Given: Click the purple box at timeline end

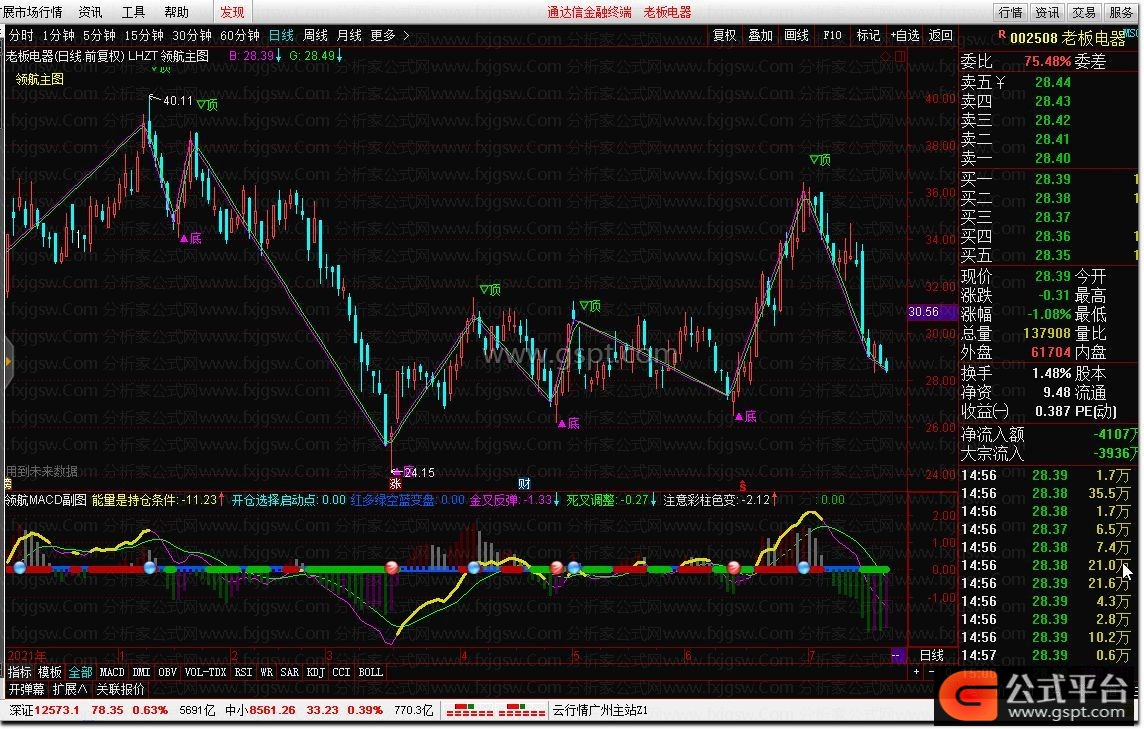Looking at the screenshot, I should 898,655.
